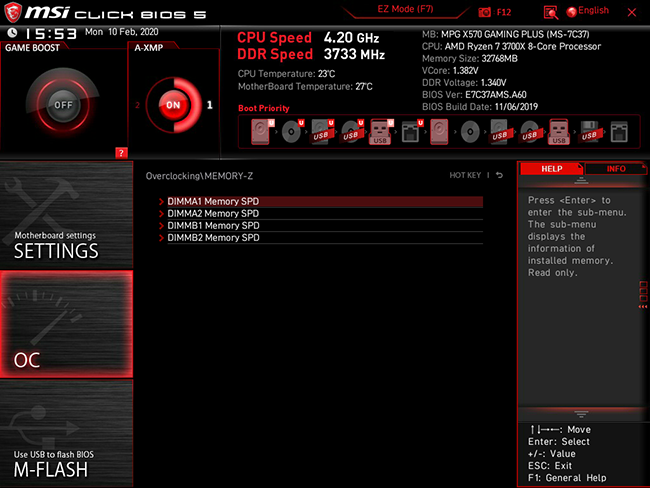The width and height of the screenshot is (650, 488).
Task: Select the UEFI USB key boot icon
Action: coord(381,132)
